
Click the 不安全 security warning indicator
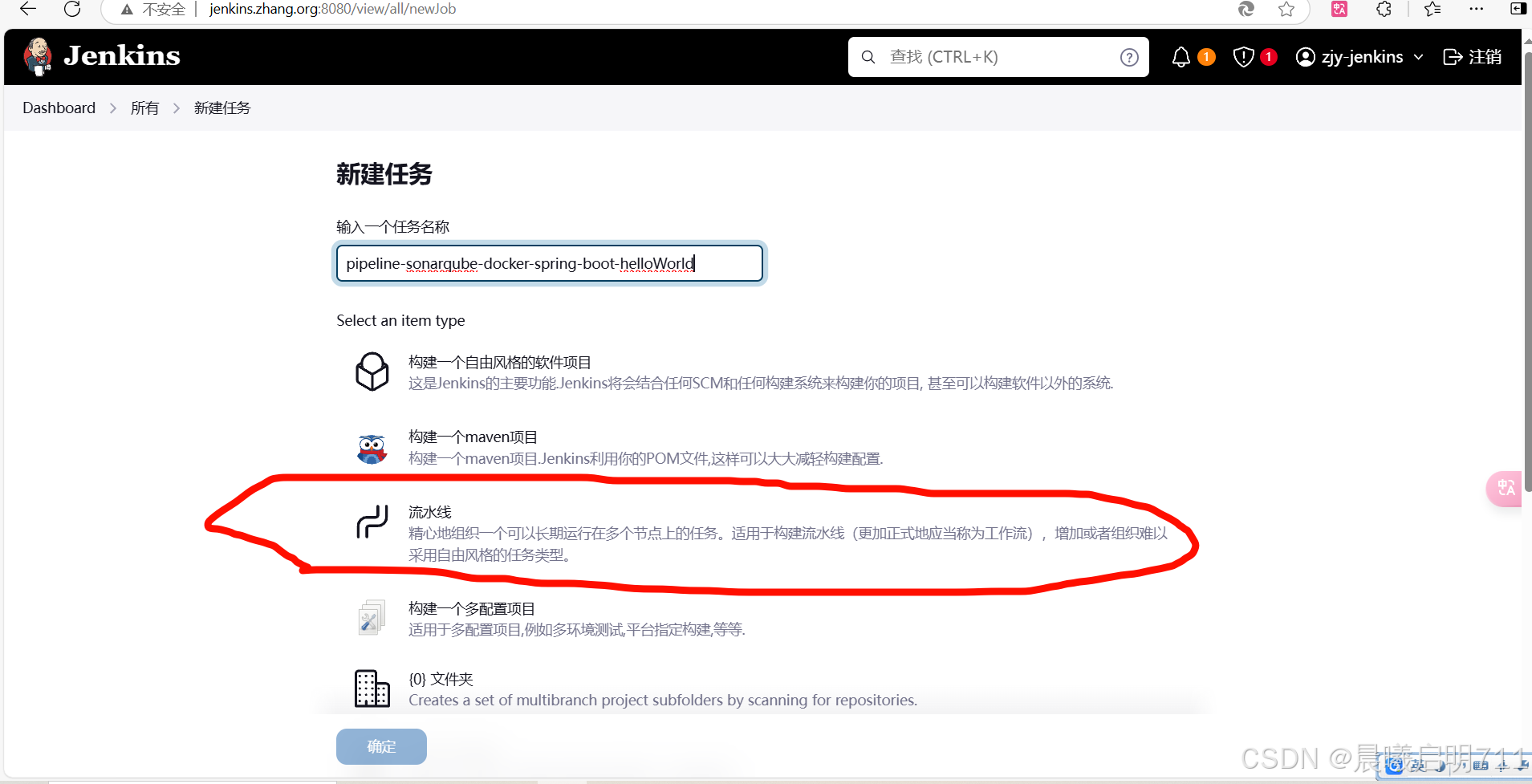pyautogui.click(x=153, y=9)
